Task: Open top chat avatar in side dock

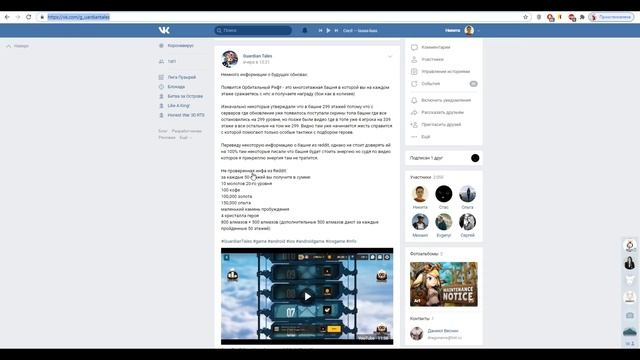Action: pos(630,246)
